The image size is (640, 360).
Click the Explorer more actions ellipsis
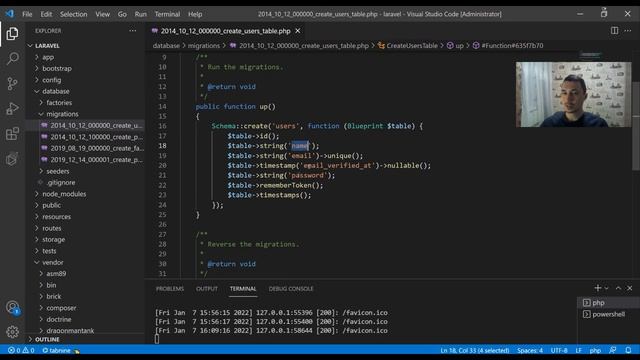pos(133,31)
